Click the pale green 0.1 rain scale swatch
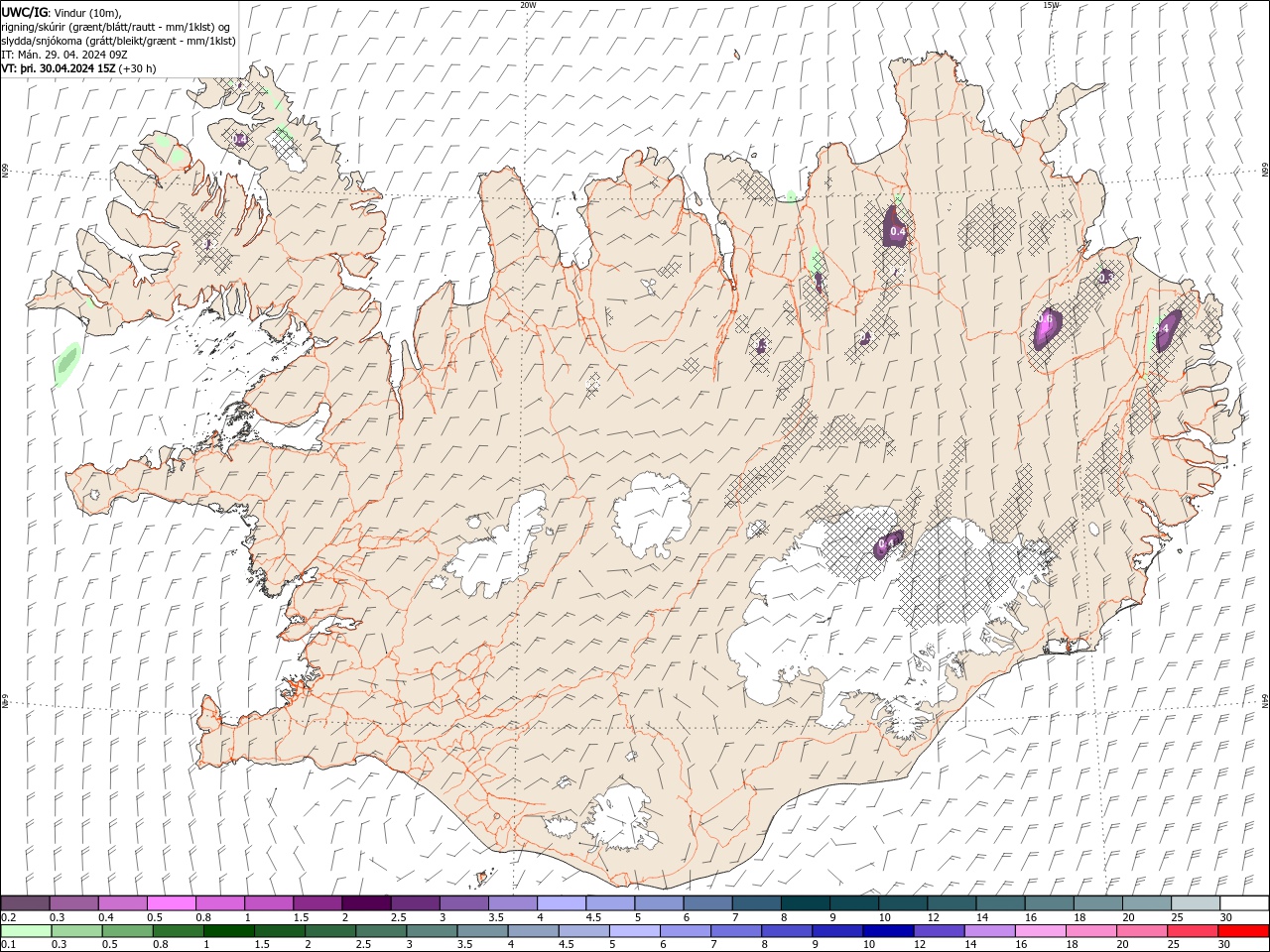1270x952 pixels. click(25, 931)
